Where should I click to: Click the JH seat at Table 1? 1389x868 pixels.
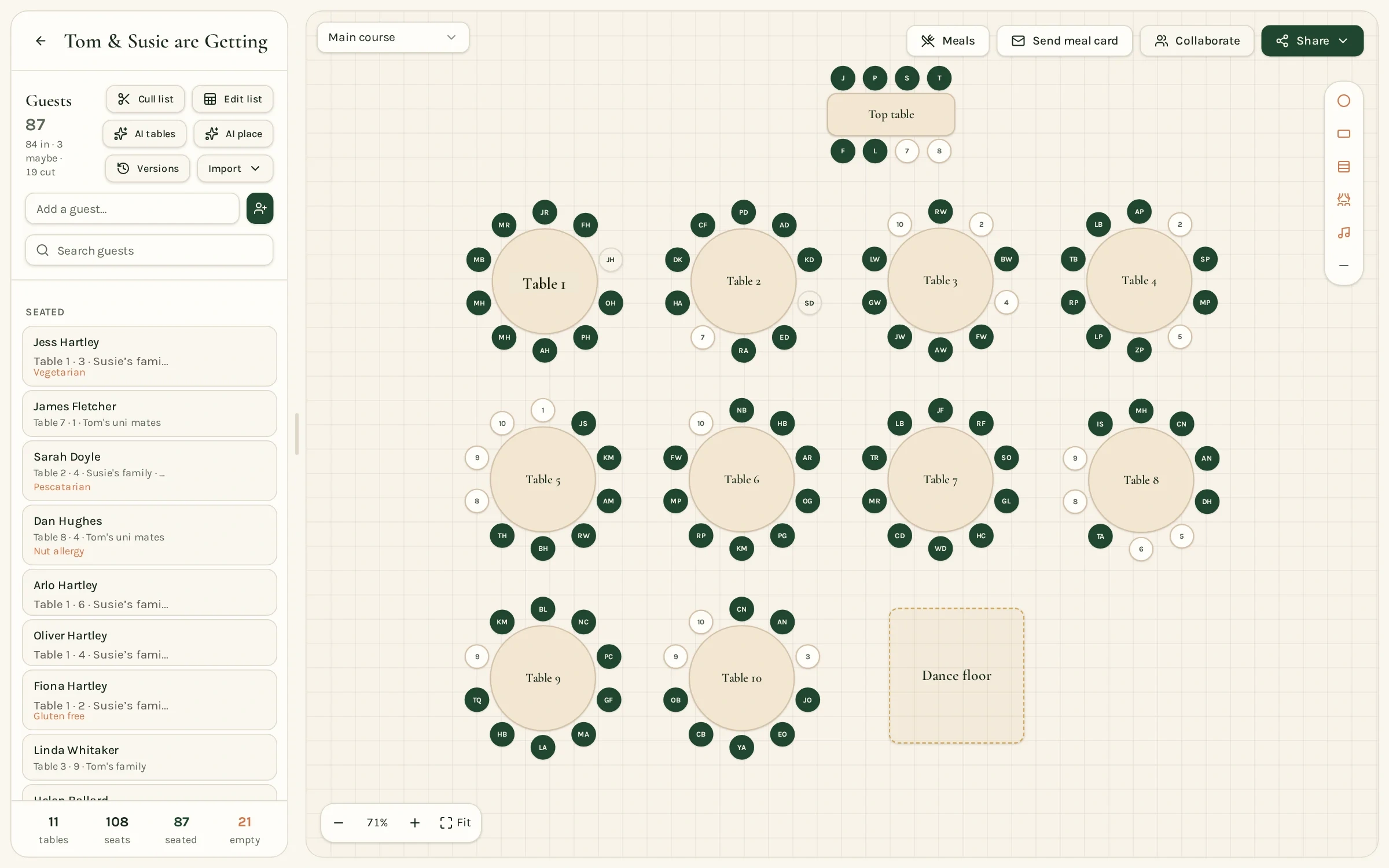pyautogui.click(x=610, y=260)
